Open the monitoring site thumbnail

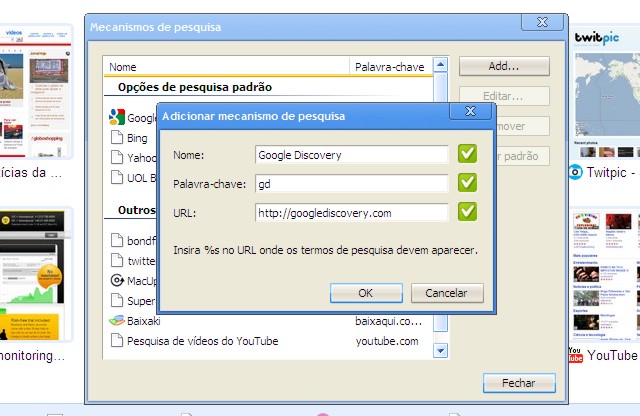(35, 275)
